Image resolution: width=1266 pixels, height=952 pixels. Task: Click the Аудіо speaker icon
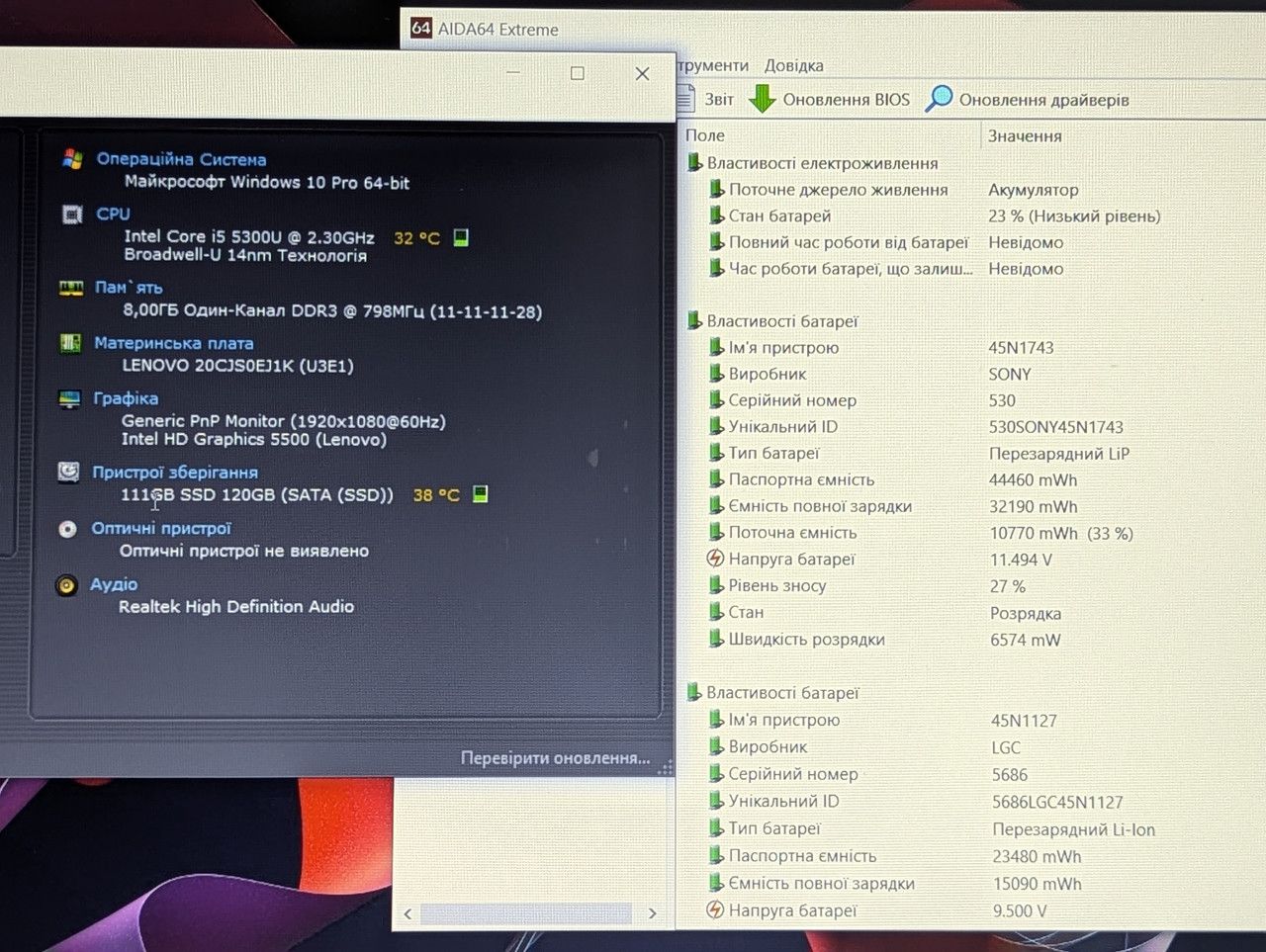point(66,585)
